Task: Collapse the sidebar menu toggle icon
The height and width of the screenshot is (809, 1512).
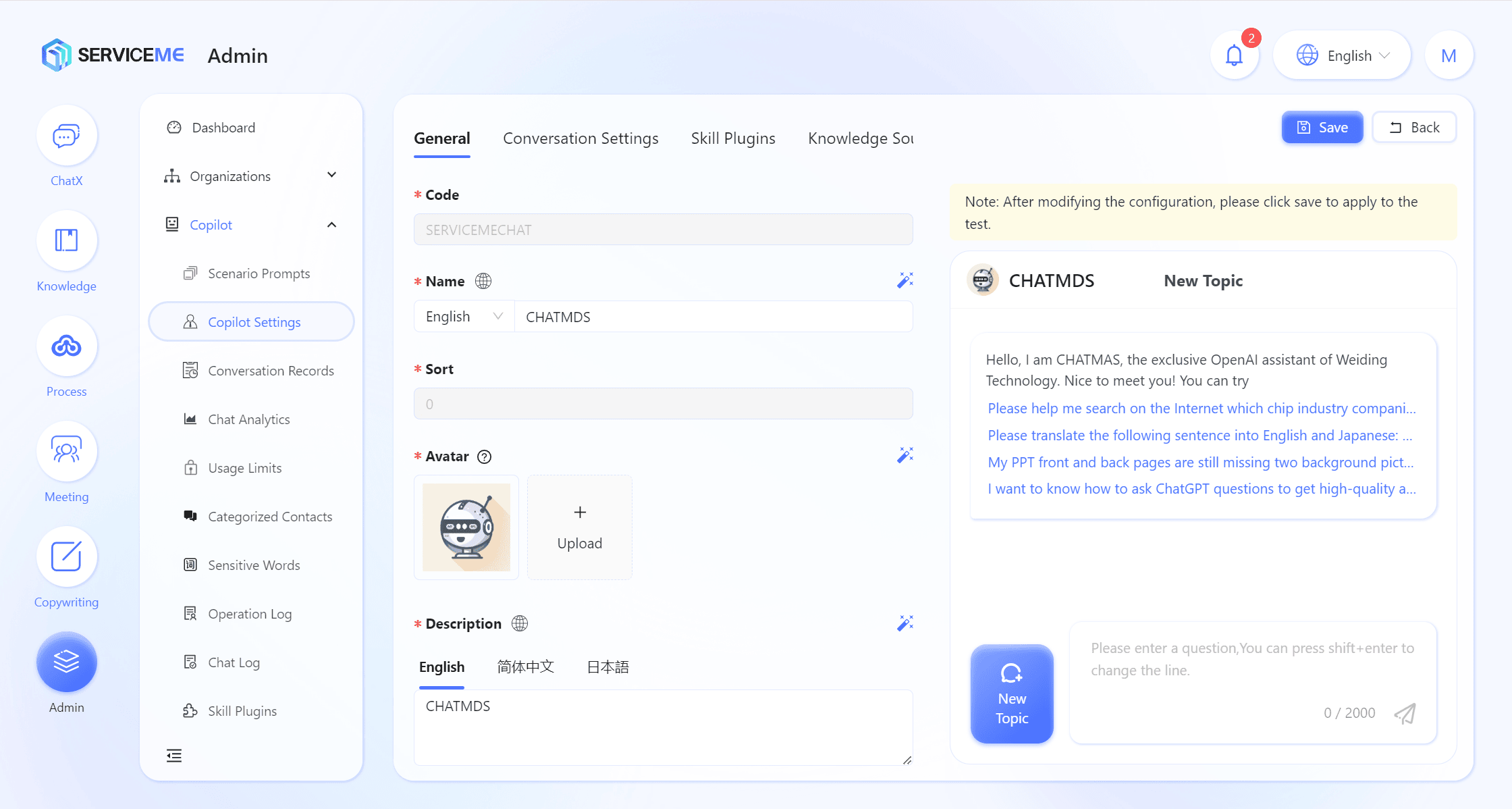Action: (174, 756)
